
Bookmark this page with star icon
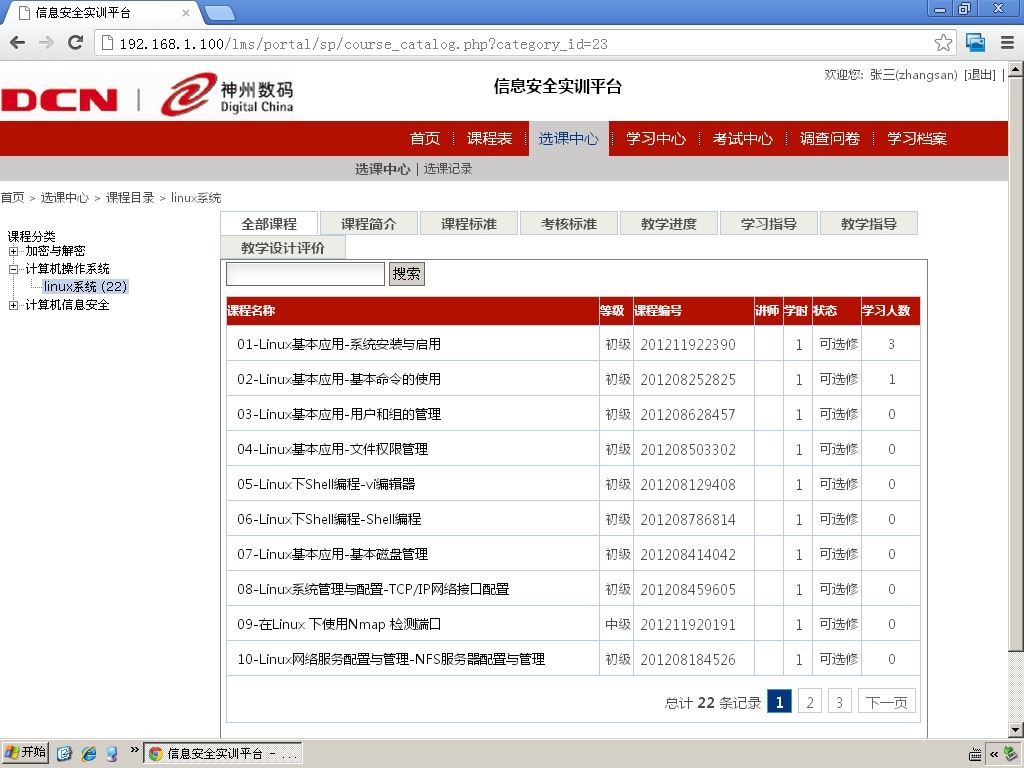[943, 43]
